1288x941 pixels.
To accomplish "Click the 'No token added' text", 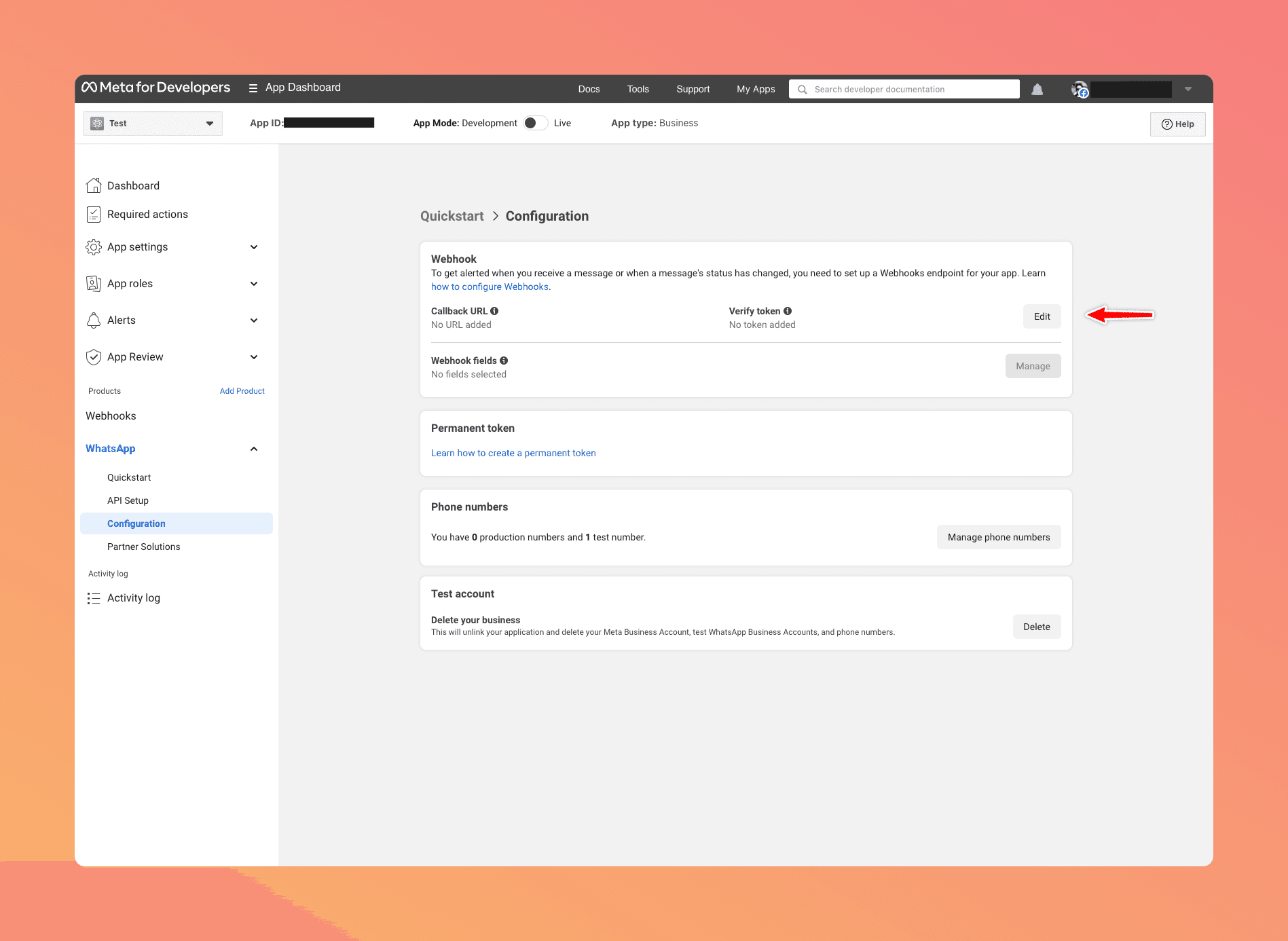I will (762, 325).
